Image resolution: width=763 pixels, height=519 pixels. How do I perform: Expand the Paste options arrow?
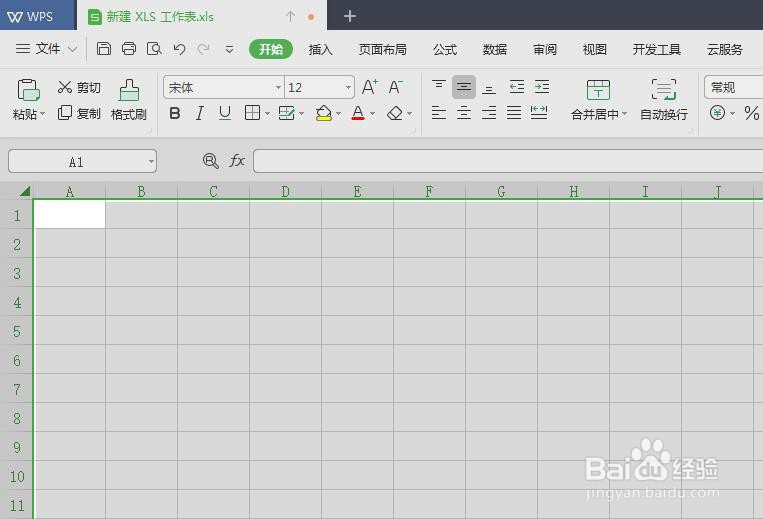click(42, 114)
